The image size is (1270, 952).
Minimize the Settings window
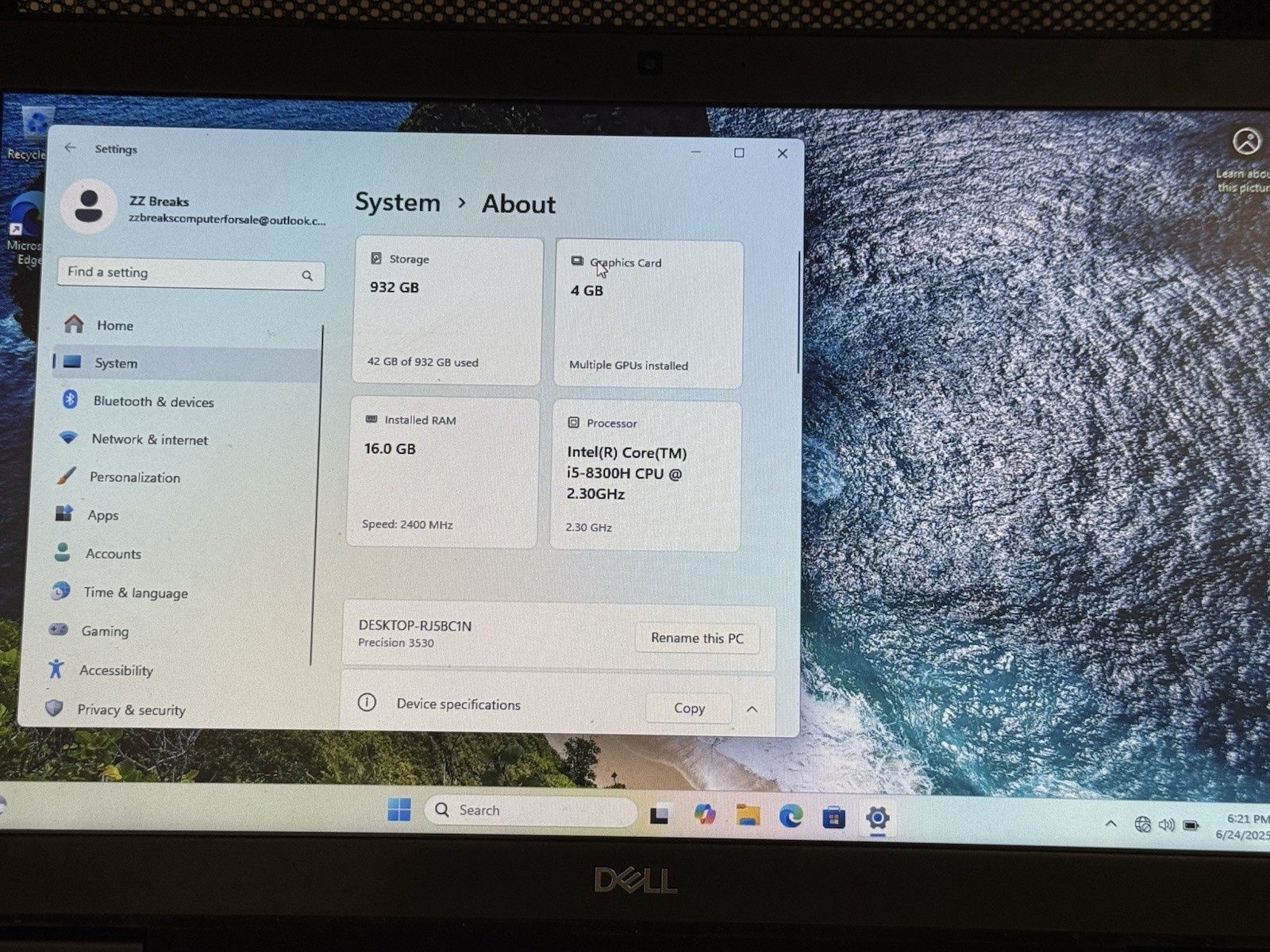[x=696, y=151]
